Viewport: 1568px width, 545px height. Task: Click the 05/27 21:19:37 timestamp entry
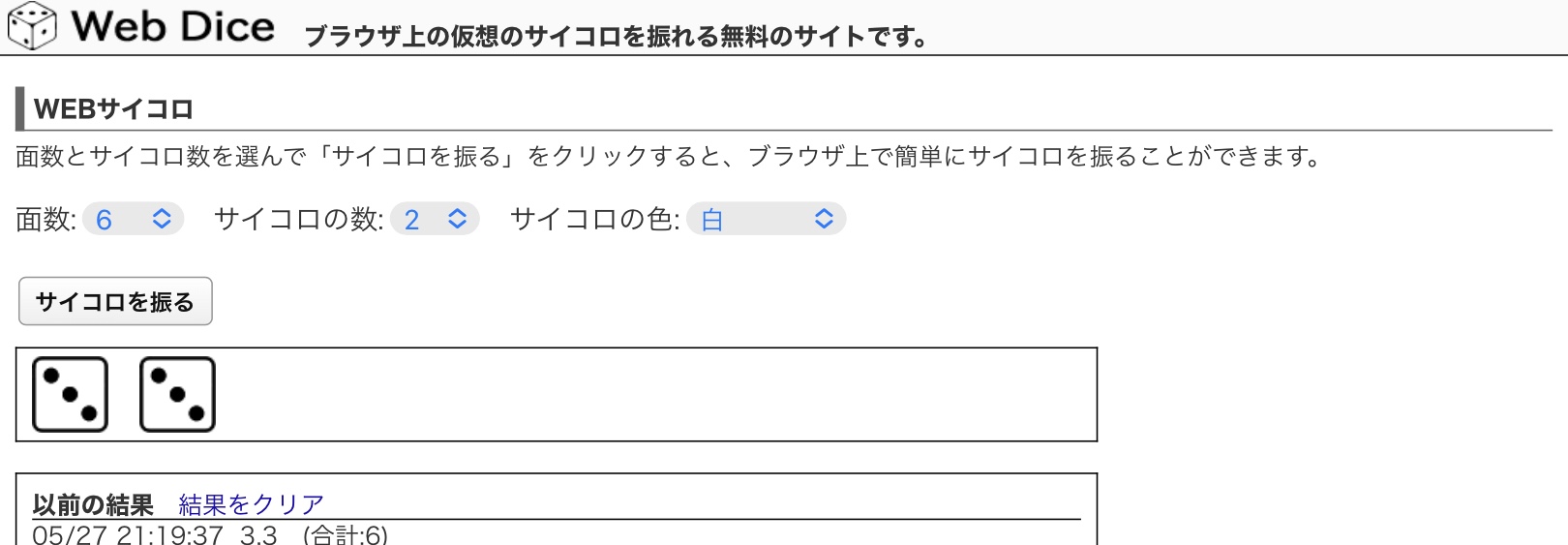click(x=128, y=534)
